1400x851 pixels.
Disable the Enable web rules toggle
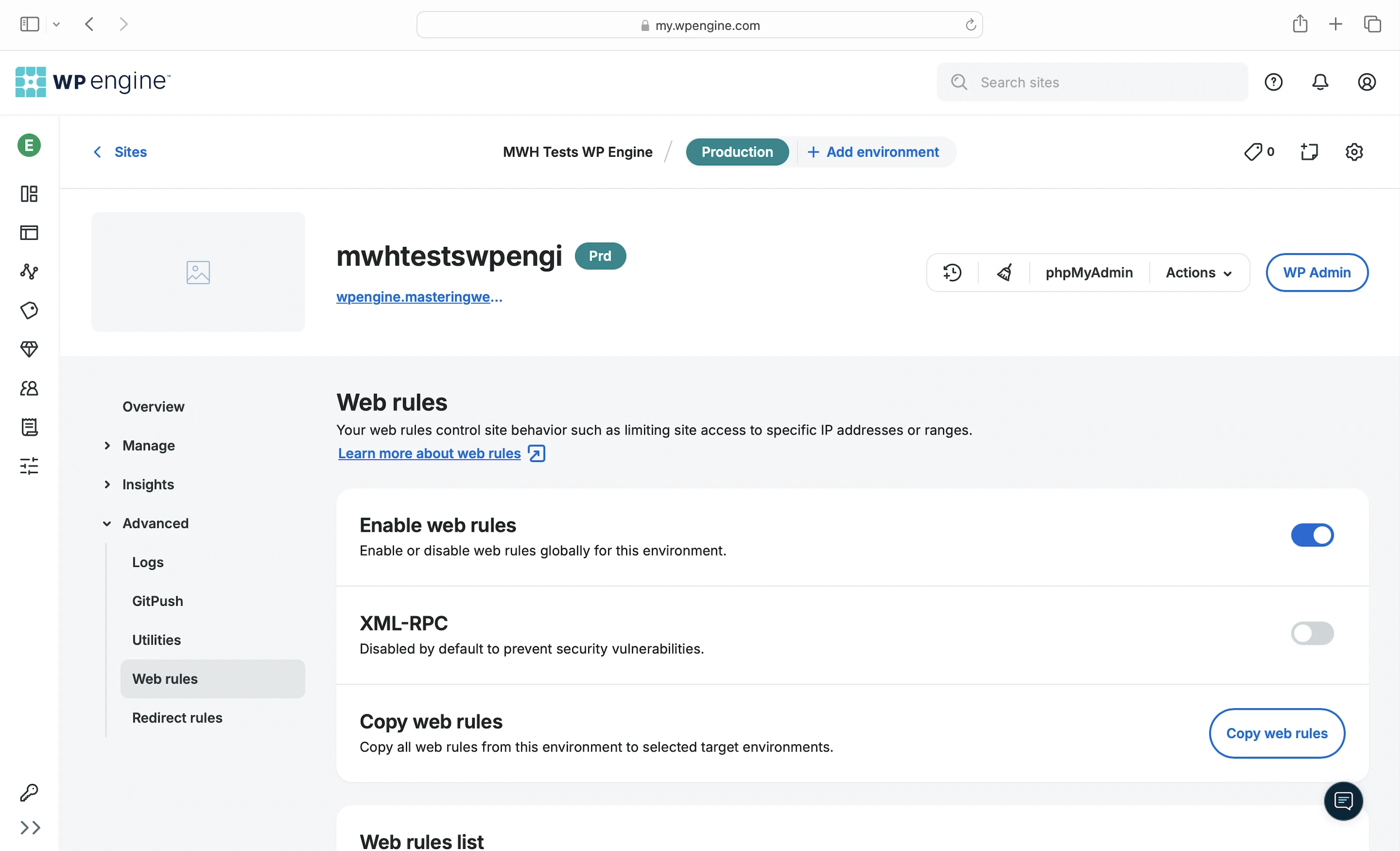pyautogui.click(x=1312, y=535)
